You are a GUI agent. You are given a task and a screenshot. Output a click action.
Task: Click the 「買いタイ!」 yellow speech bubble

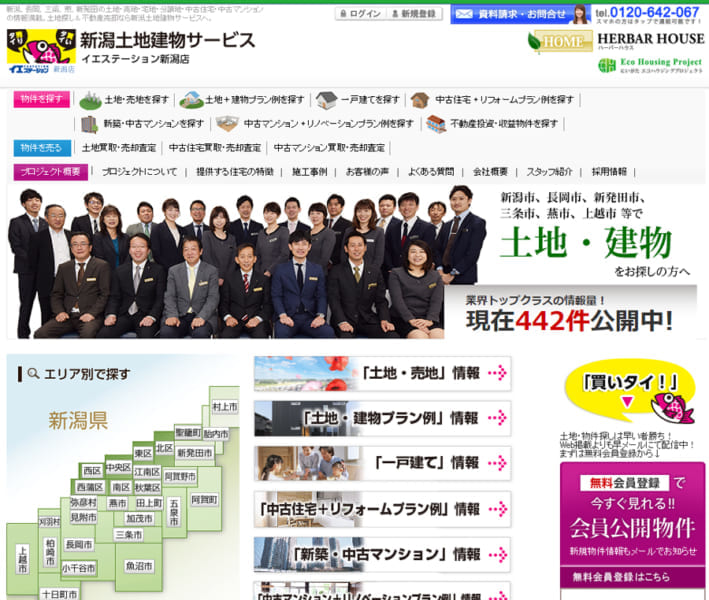click(630, 392)
